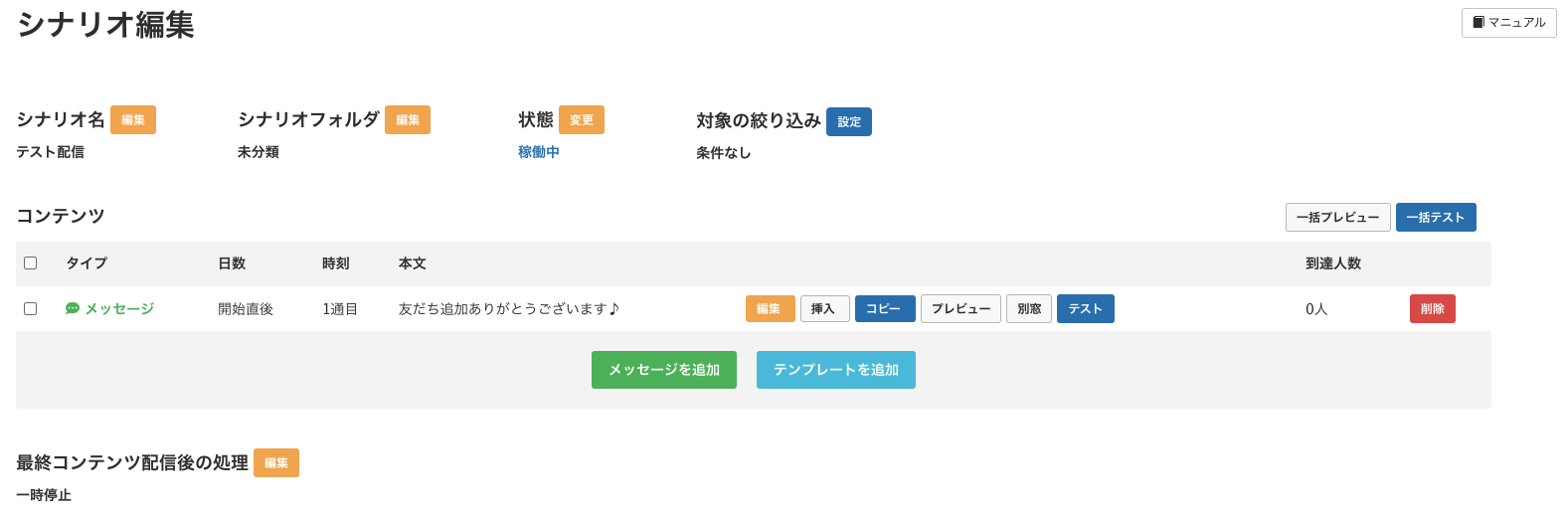Screen dimensions: 1568x519
Task: Click 編集 button next to シナリオ名
Action: [x=133, y=120]
